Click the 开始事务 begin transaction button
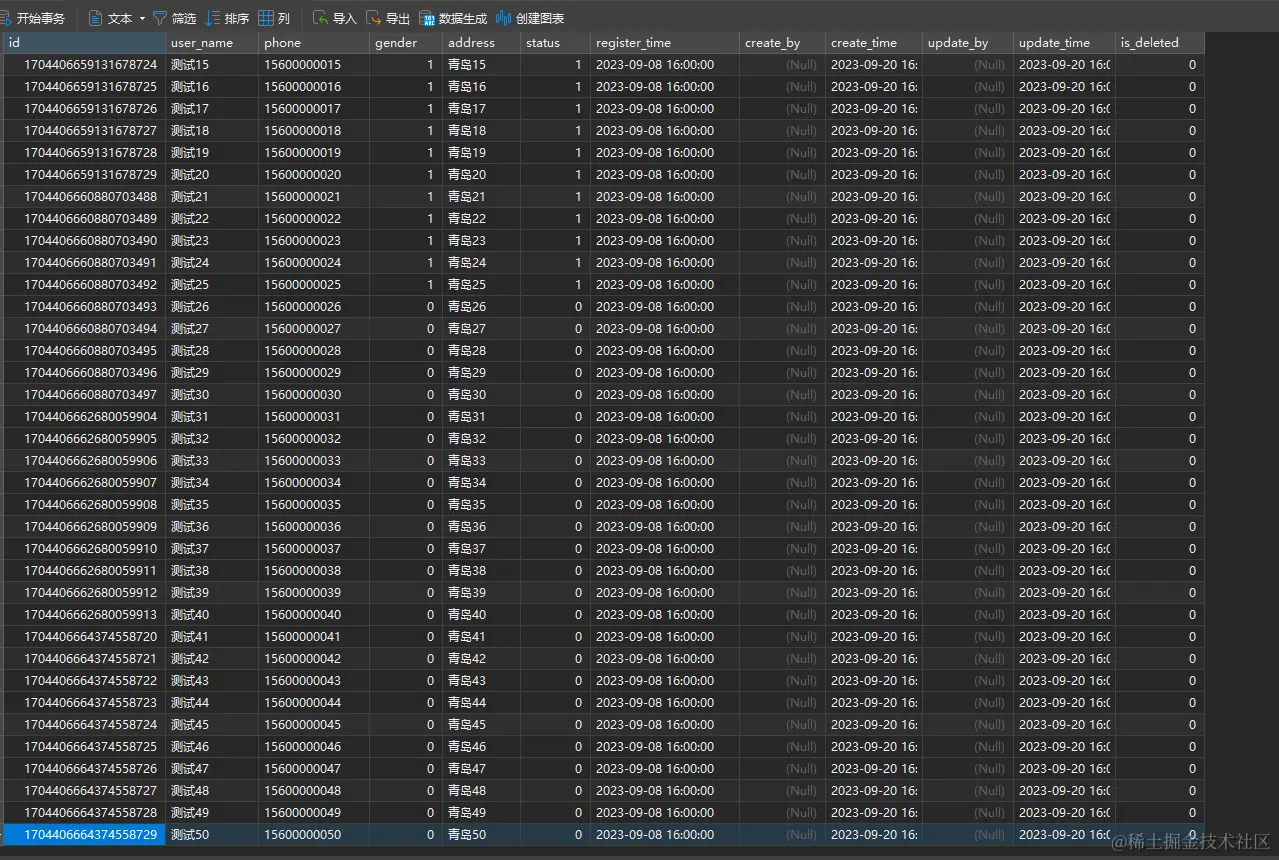Viewport: 1279px width, 860px height. tap(33, 18)
